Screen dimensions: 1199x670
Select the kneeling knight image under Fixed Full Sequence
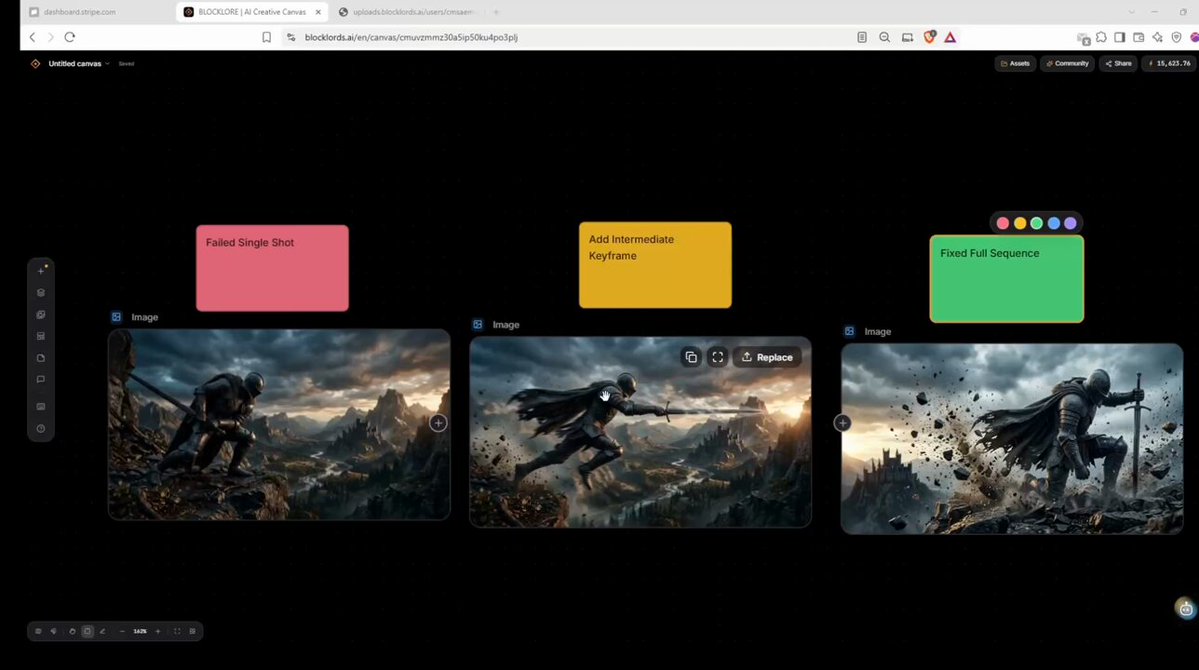point(1012,439)
